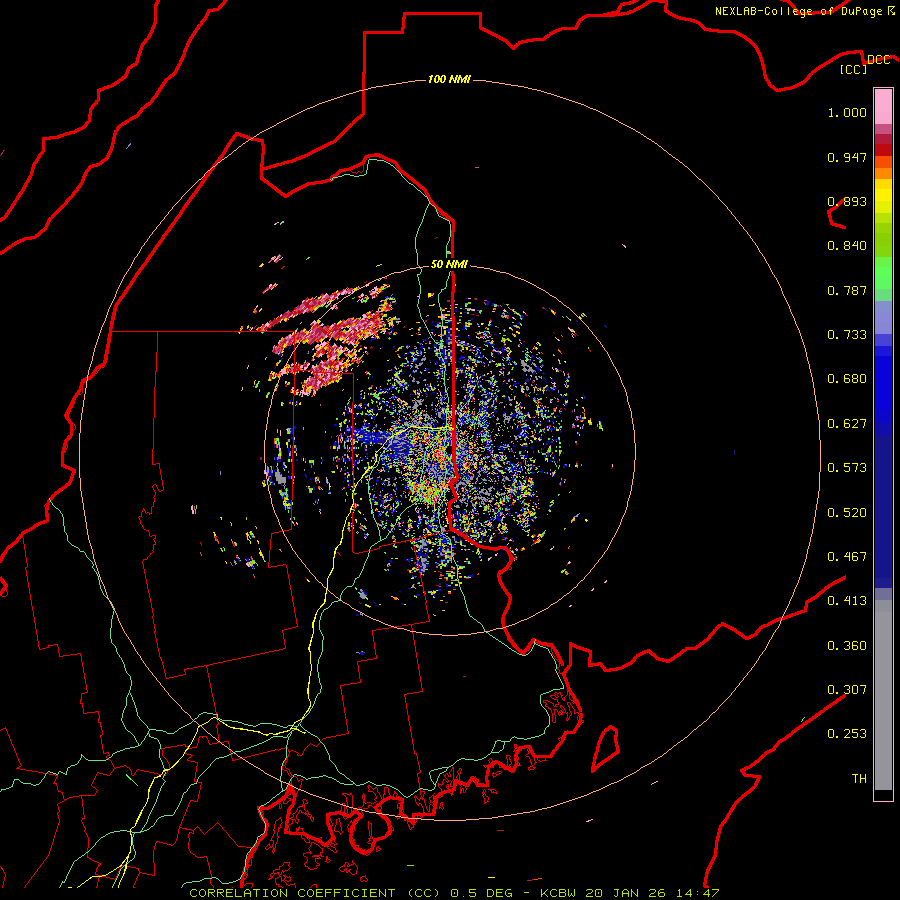Select the 0.520 legend value

[x=847, y=513]
